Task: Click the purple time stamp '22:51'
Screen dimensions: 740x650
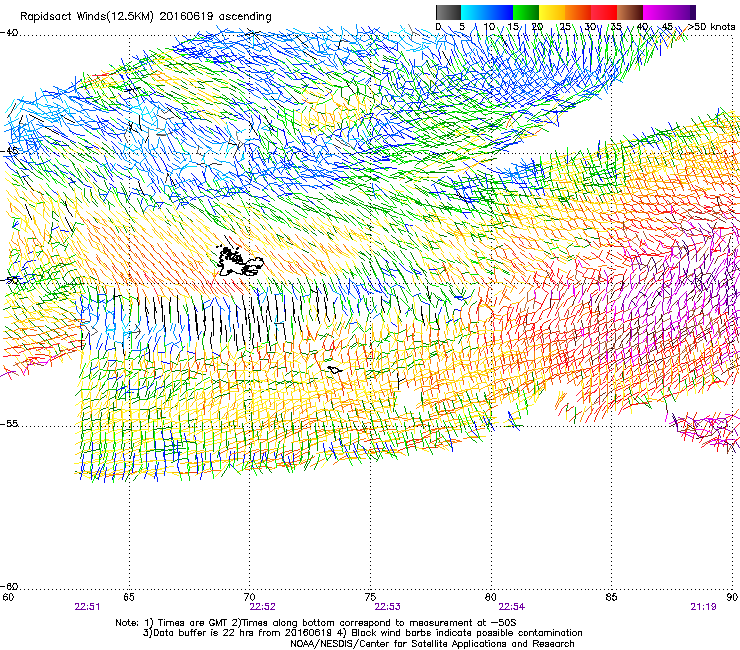Action: click(87, 607)
